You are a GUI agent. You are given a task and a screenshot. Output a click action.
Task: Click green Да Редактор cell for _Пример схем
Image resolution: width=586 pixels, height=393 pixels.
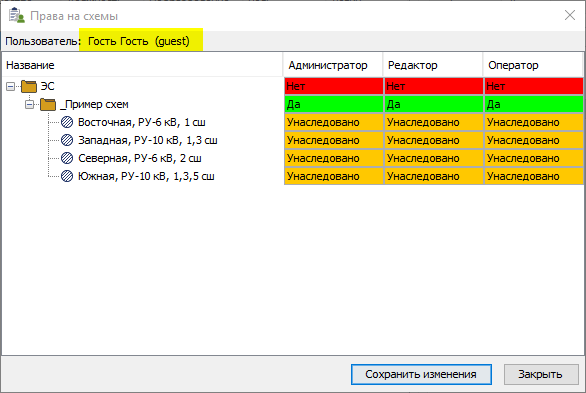pos(434,104)
